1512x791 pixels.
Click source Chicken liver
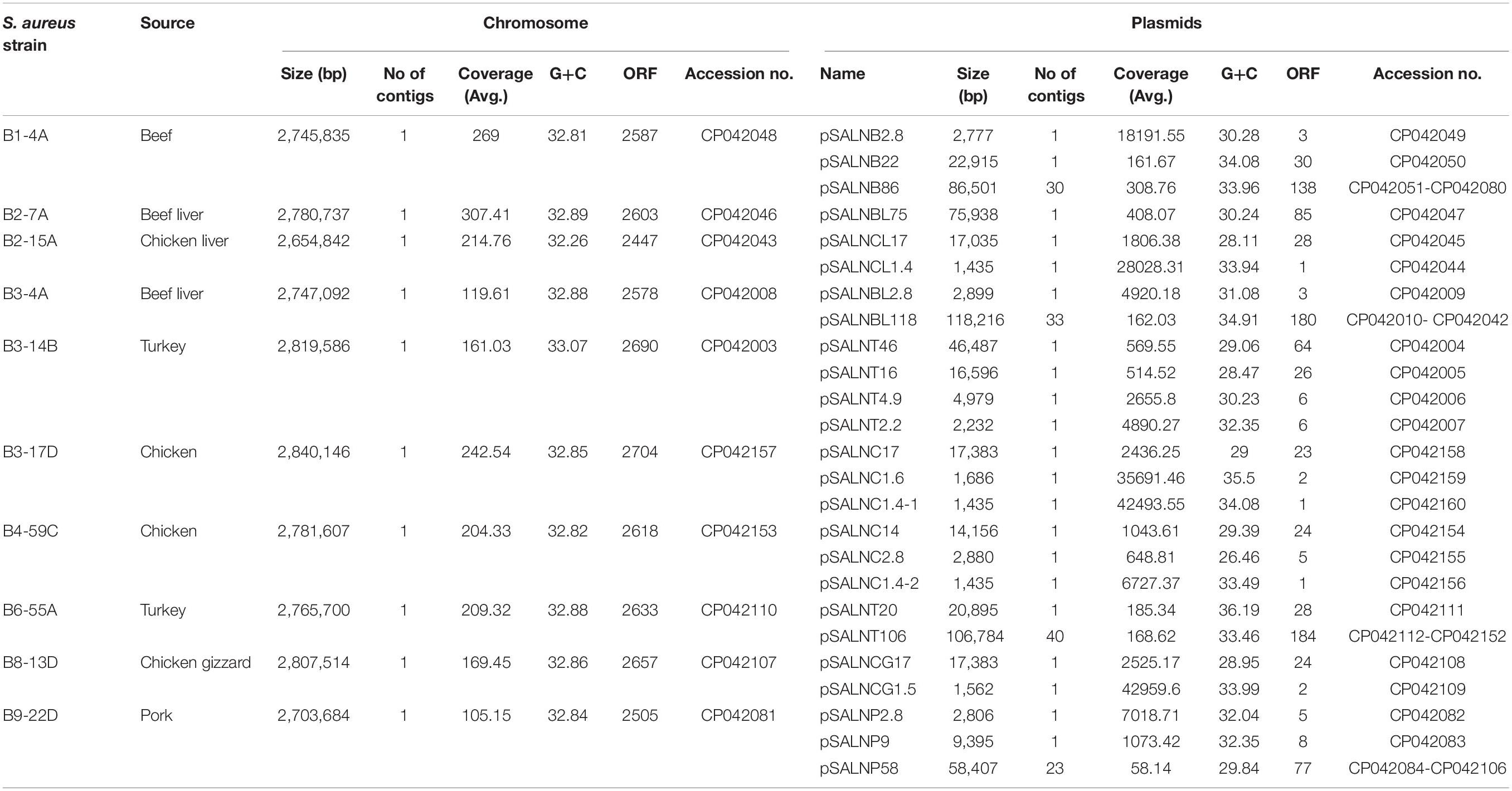pyautogui.click(x=184, y=241)
